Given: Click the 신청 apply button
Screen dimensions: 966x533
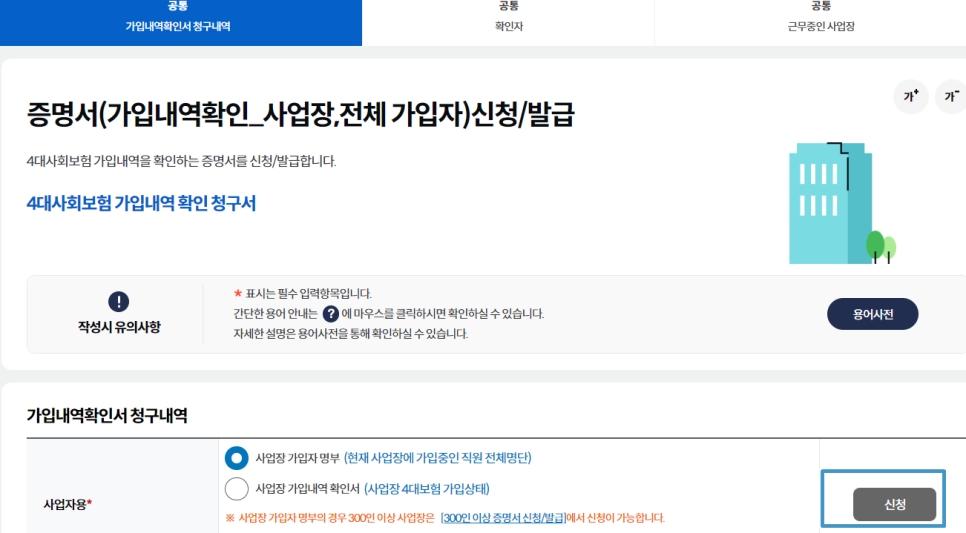Looking at the screenshot, I should (895, 504).
